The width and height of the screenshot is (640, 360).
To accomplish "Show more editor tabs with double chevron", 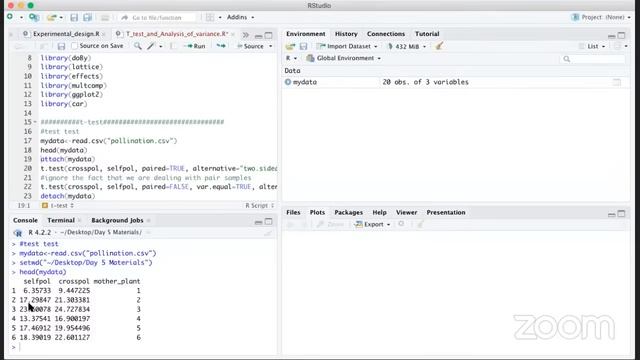I will (x=246, y=34).
